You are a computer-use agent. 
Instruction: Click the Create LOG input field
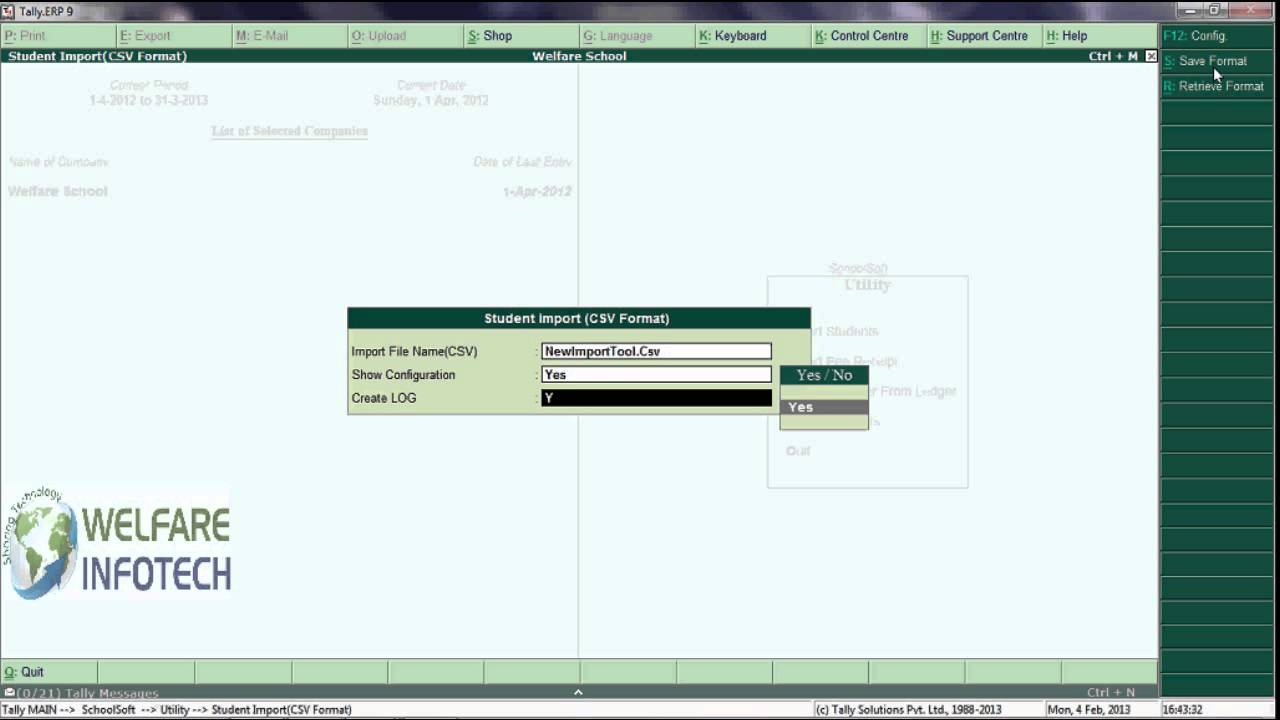(x=656, y=398)
